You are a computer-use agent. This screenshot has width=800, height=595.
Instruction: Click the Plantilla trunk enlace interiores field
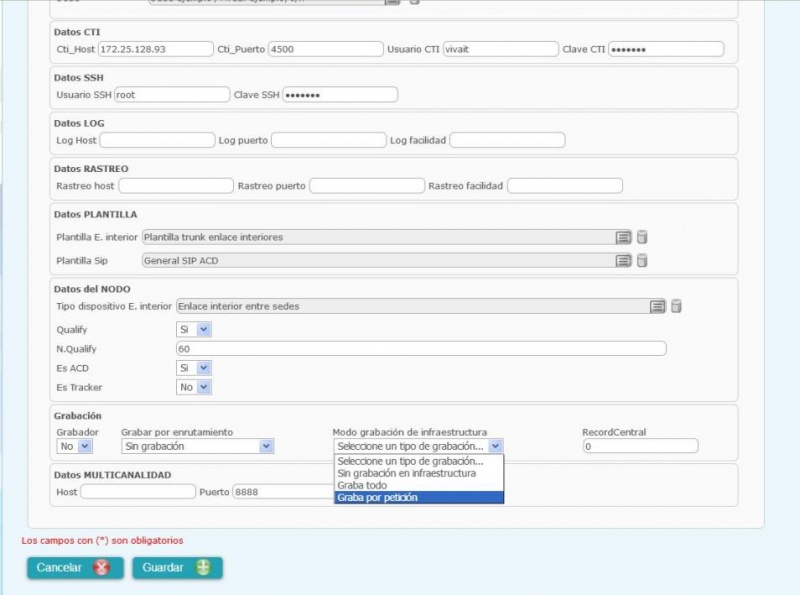click(378, 237)
